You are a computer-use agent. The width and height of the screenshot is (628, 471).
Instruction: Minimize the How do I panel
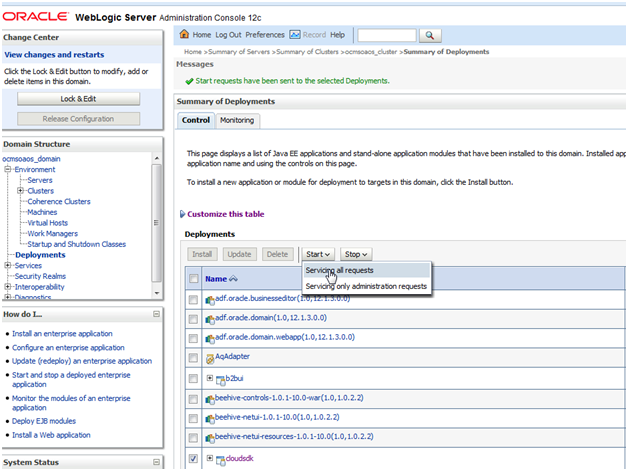[157, 314]
